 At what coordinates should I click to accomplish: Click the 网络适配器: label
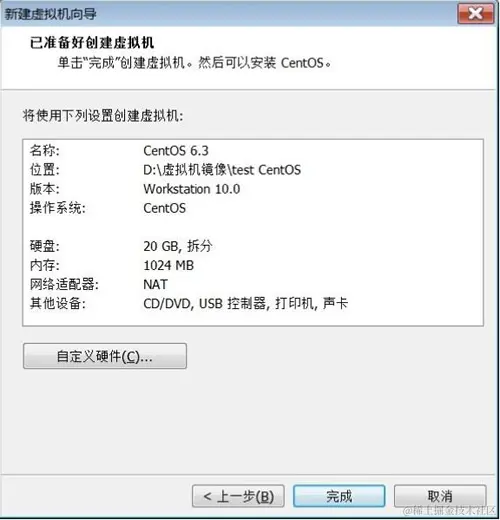point(64,284)
